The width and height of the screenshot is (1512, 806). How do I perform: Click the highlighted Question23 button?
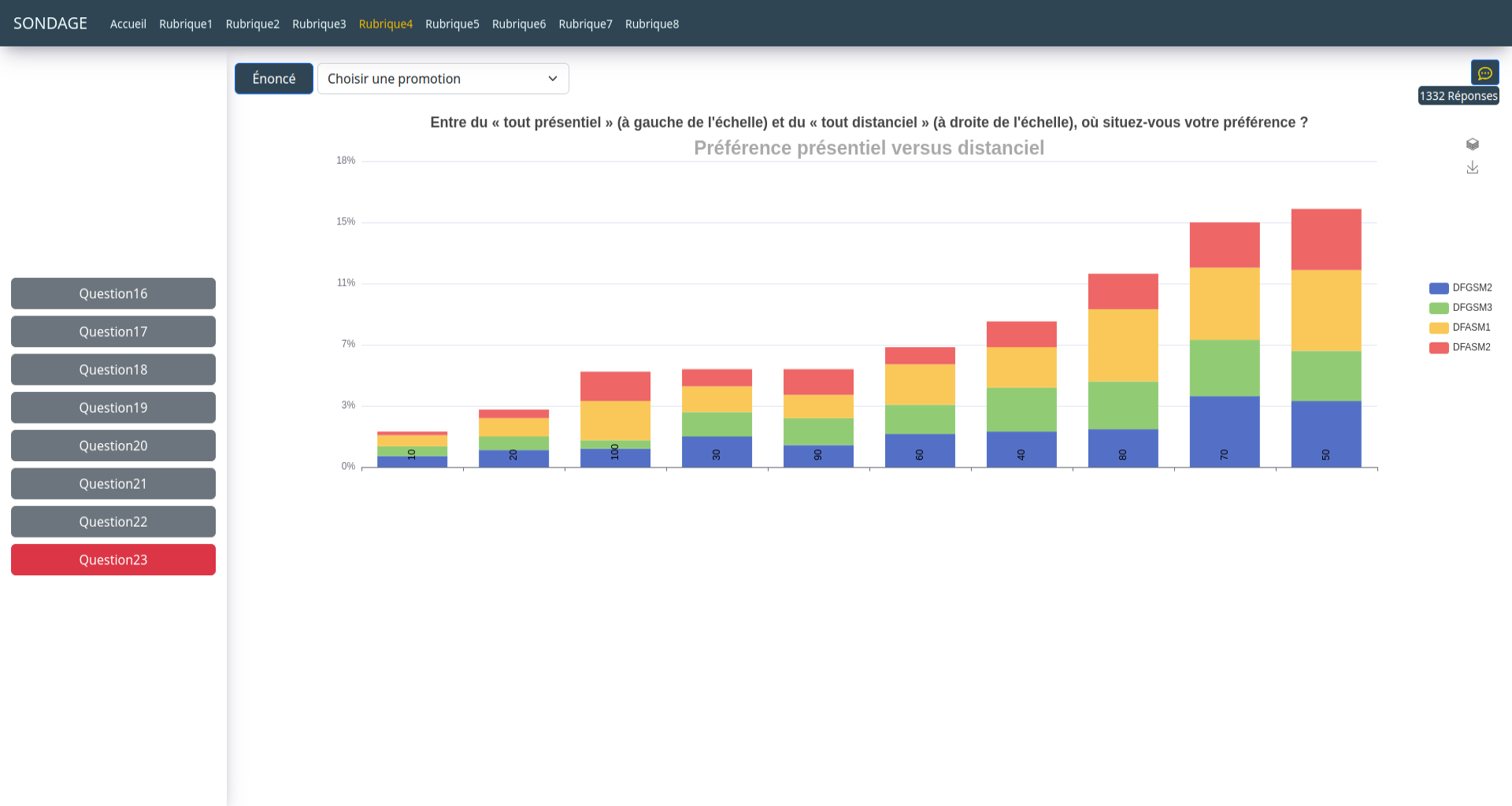(x=113, y=560)
